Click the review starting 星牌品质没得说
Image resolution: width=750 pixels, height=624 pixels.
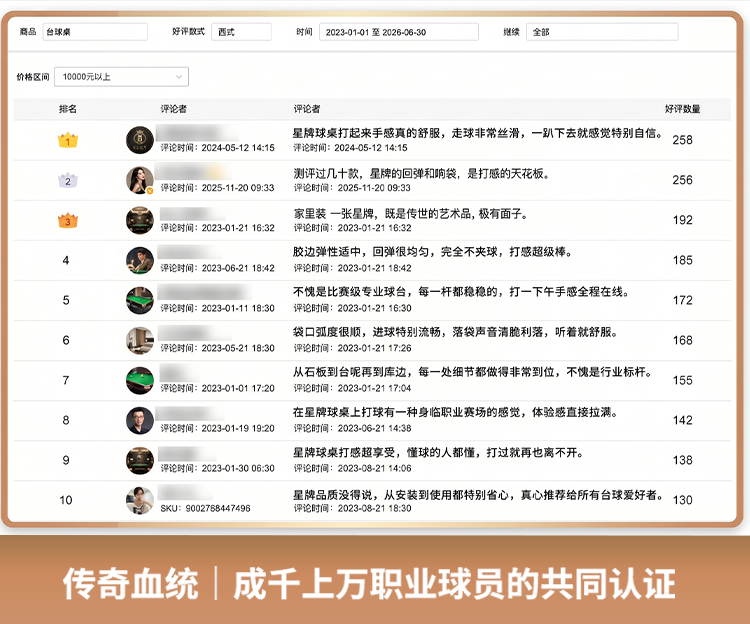478,495
